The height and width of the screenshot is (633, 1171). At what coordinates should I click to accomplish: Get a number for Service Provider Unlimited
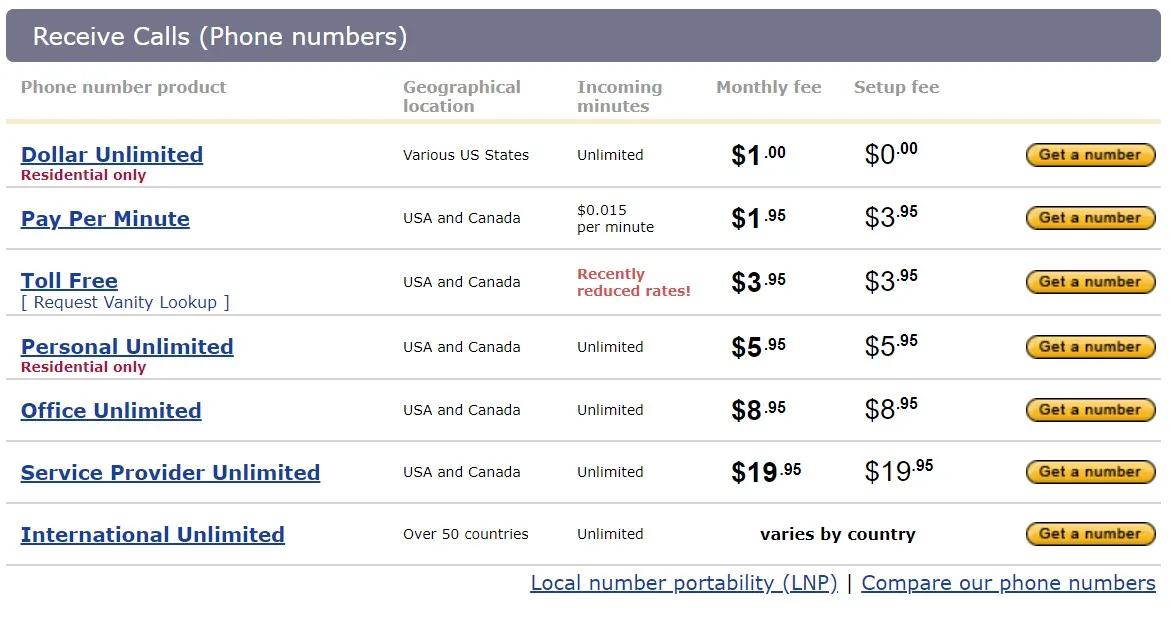click(1090, 472)
